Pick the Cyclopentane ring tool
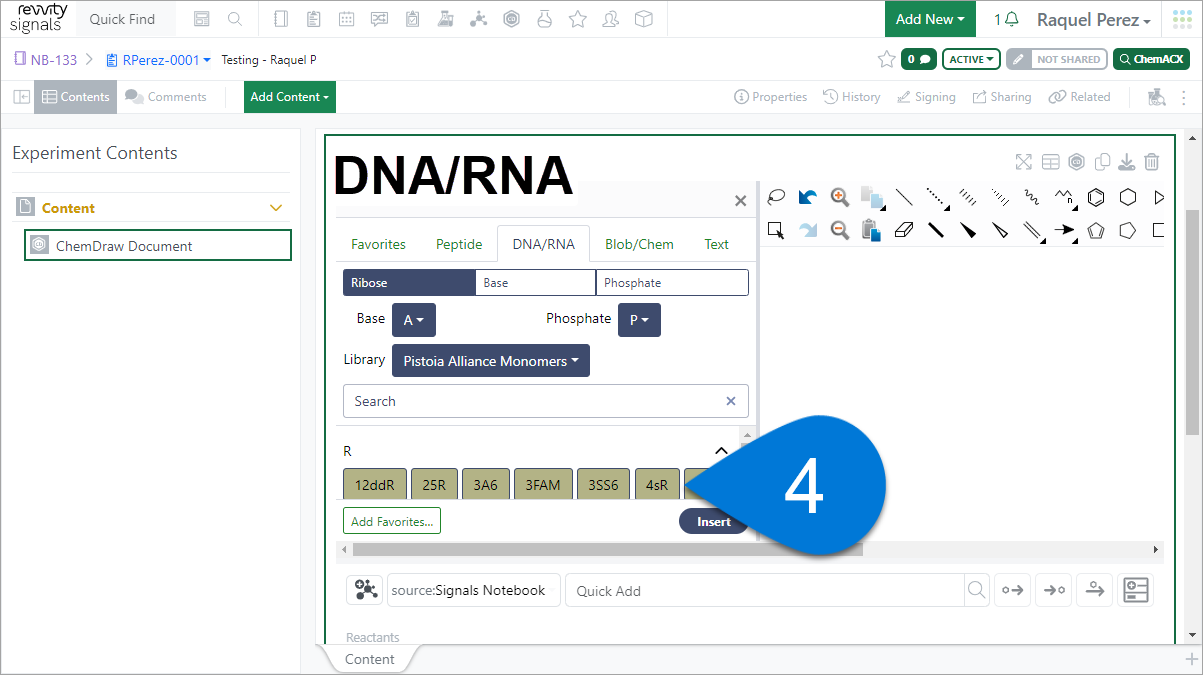The image size is (1203, 675). [1128, 230]
